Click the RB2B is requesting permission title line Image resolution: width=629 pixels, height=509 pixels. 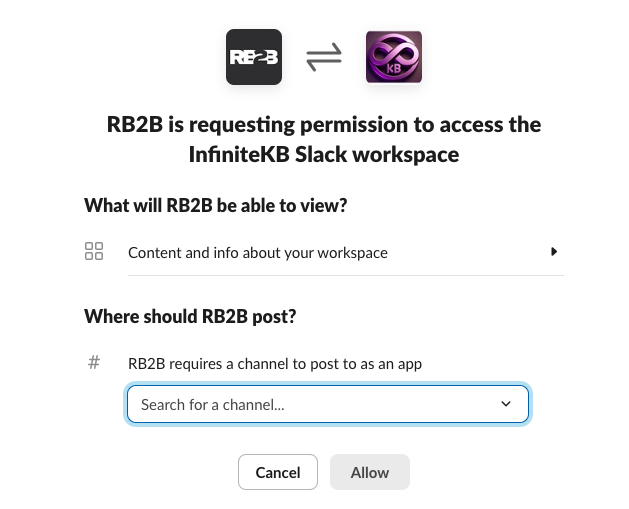point(323,125)
